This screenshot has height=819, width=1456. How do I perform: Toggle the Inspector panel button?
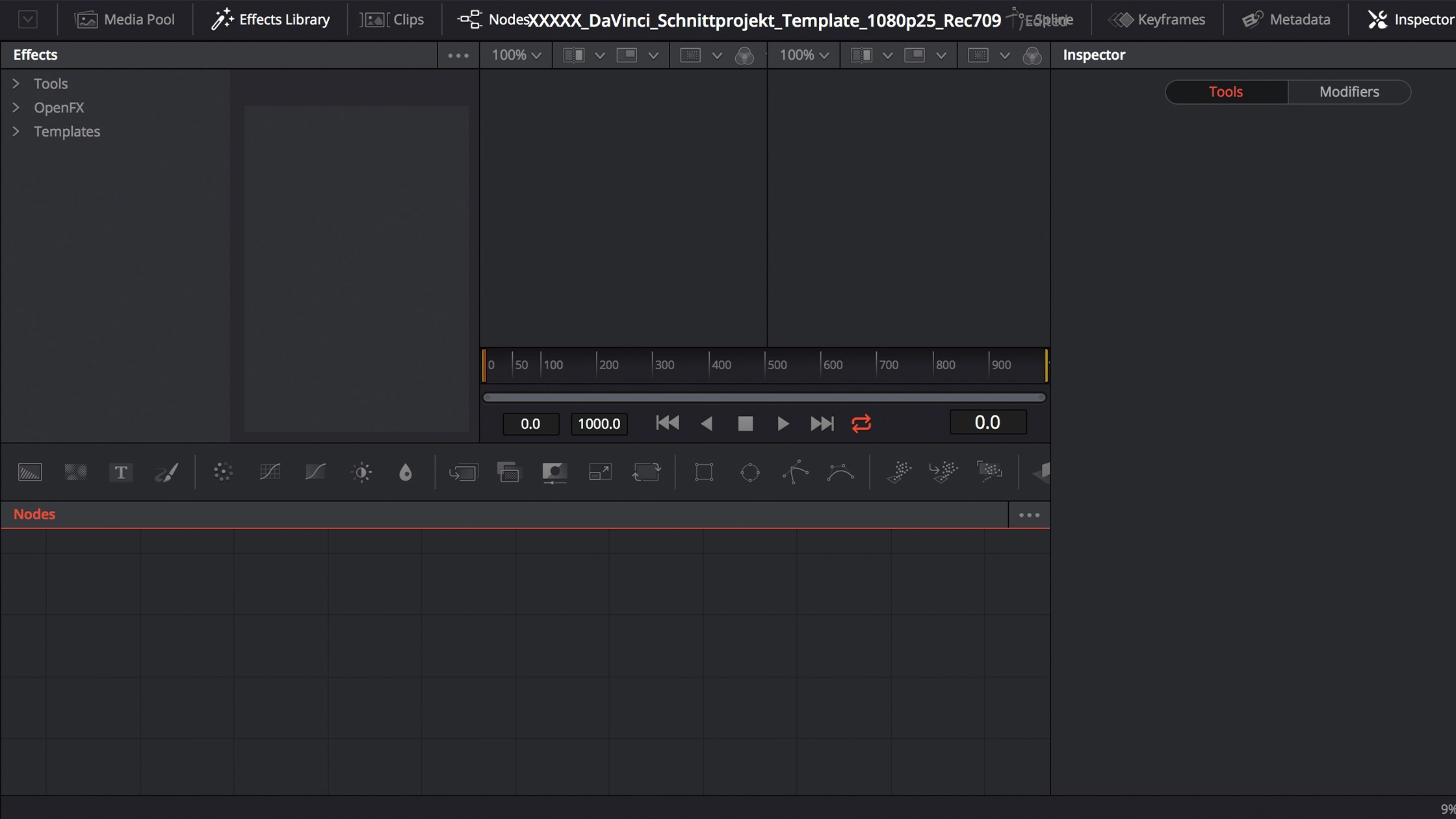(1410, 19)
